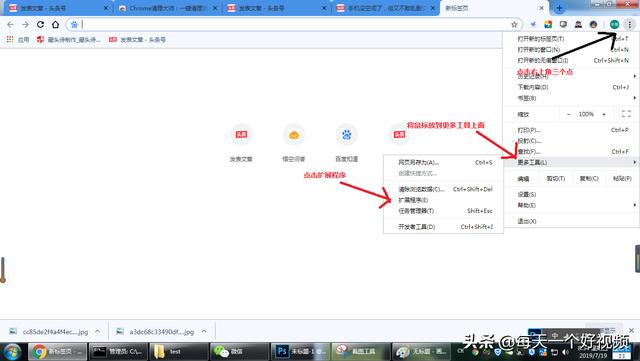Screen dimensions: 640x361
Task: Choose 打开新的窗口 from the menu
Action: [572, 49]
